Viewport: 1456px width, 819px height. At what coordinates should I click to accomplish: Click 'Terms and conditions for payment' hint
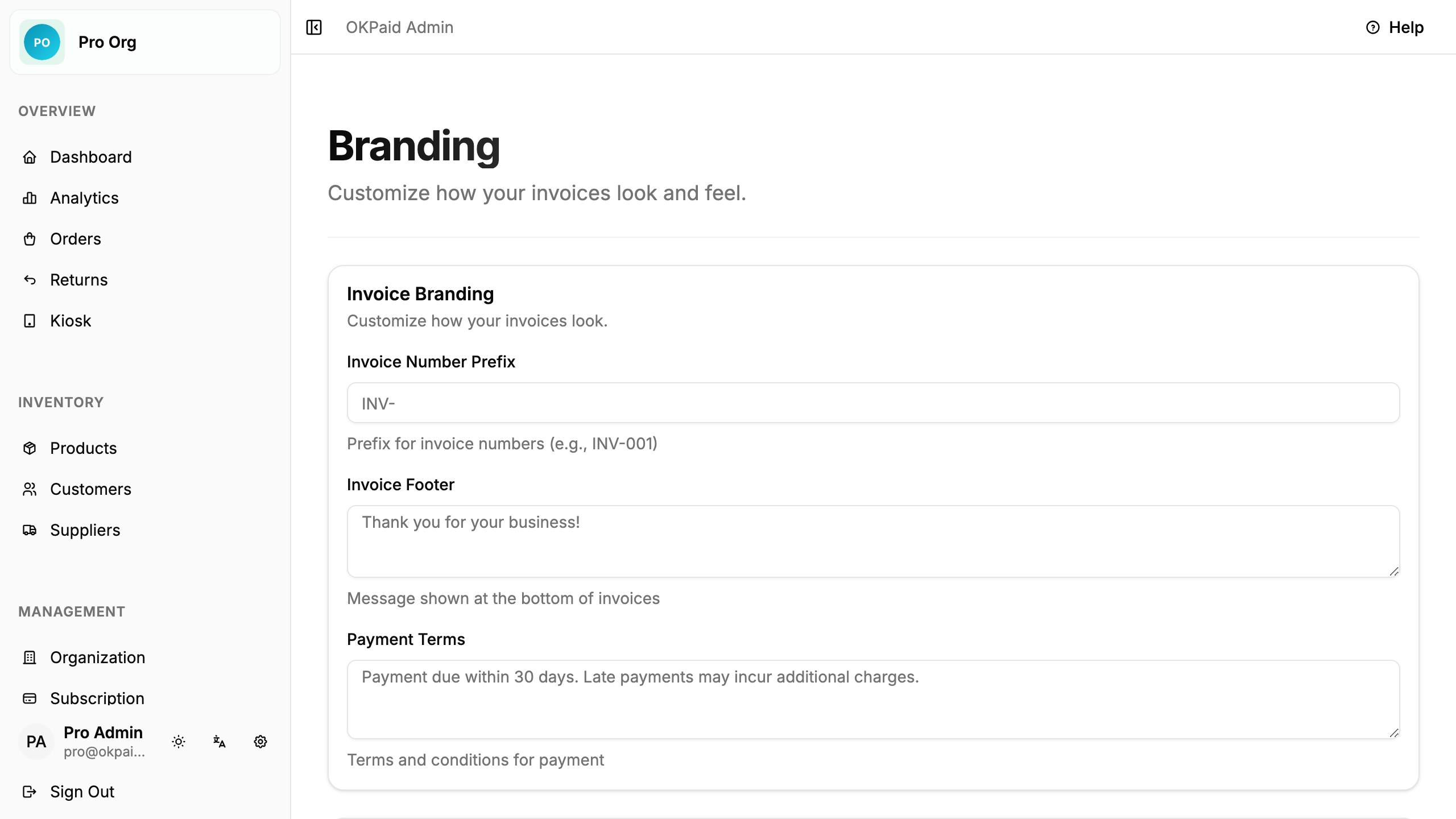tap(475, 760)
